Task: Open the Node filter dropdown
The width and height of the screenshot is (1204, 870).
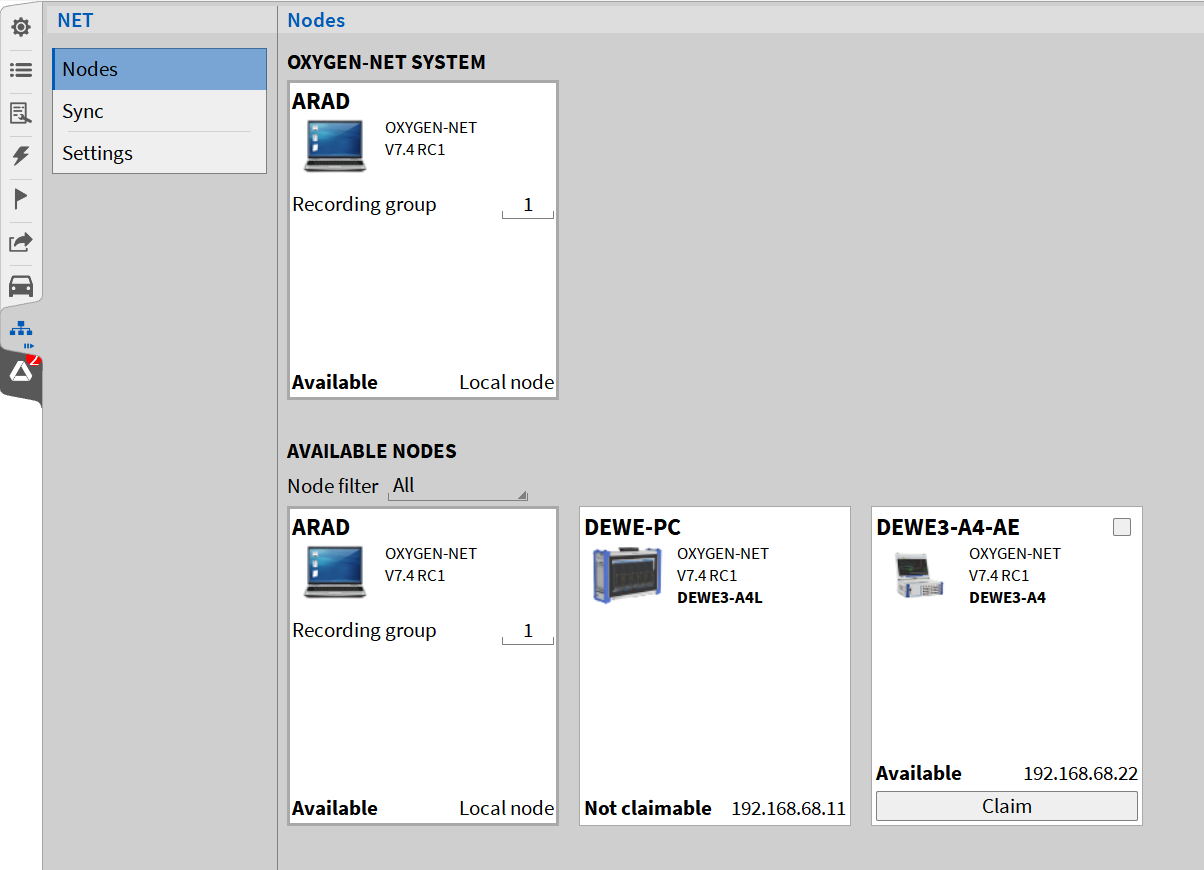Action: [458, 486]
